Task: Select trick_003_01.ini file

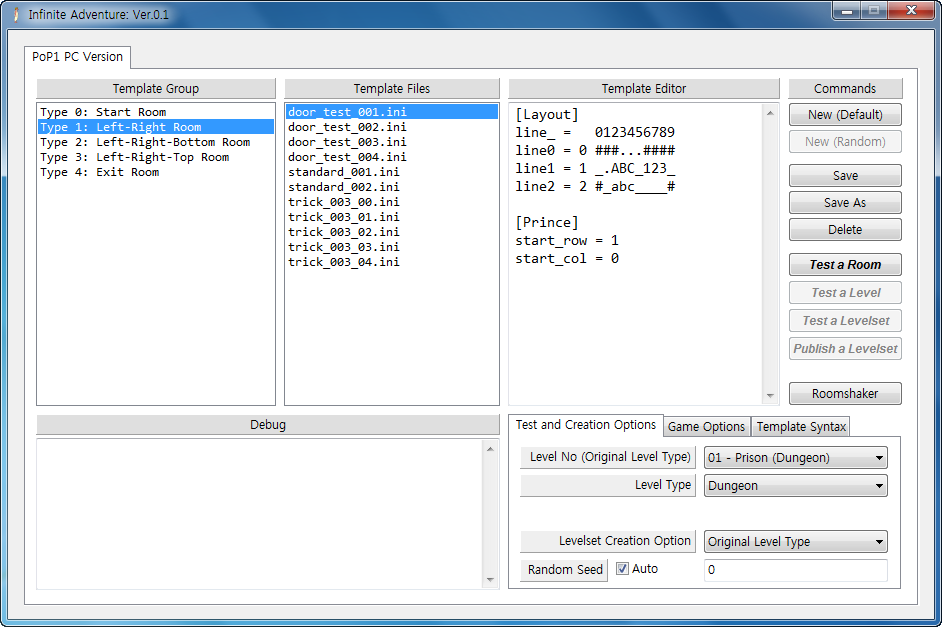Action: tap(392, 217)
